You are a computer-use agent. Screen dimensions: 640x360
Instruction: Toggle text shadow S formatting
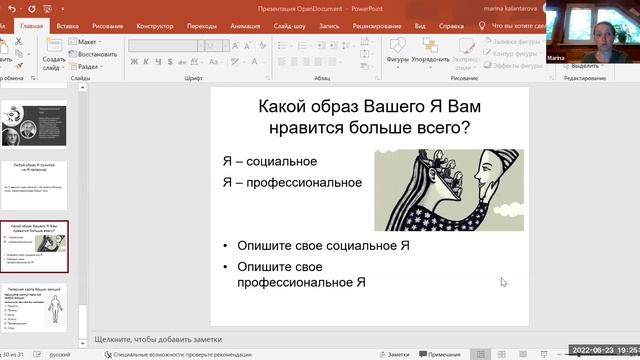[x=170, y=62]
